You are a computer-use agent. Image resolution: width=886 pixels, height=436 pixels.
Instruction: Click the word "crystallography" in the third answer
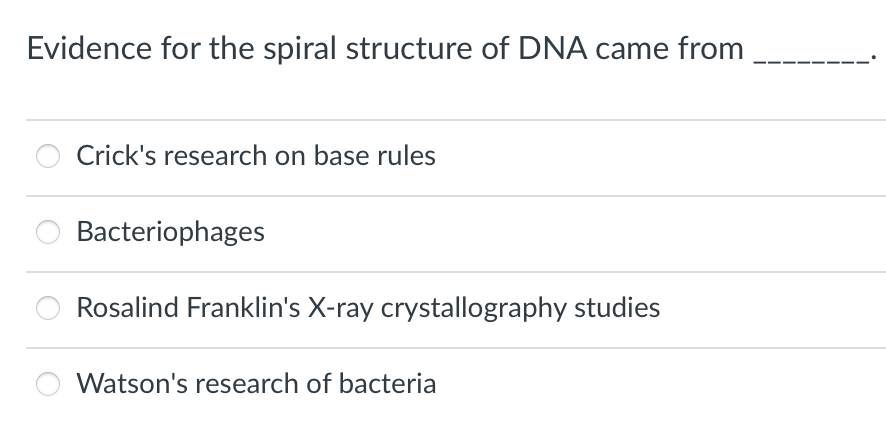click(474, 308)
